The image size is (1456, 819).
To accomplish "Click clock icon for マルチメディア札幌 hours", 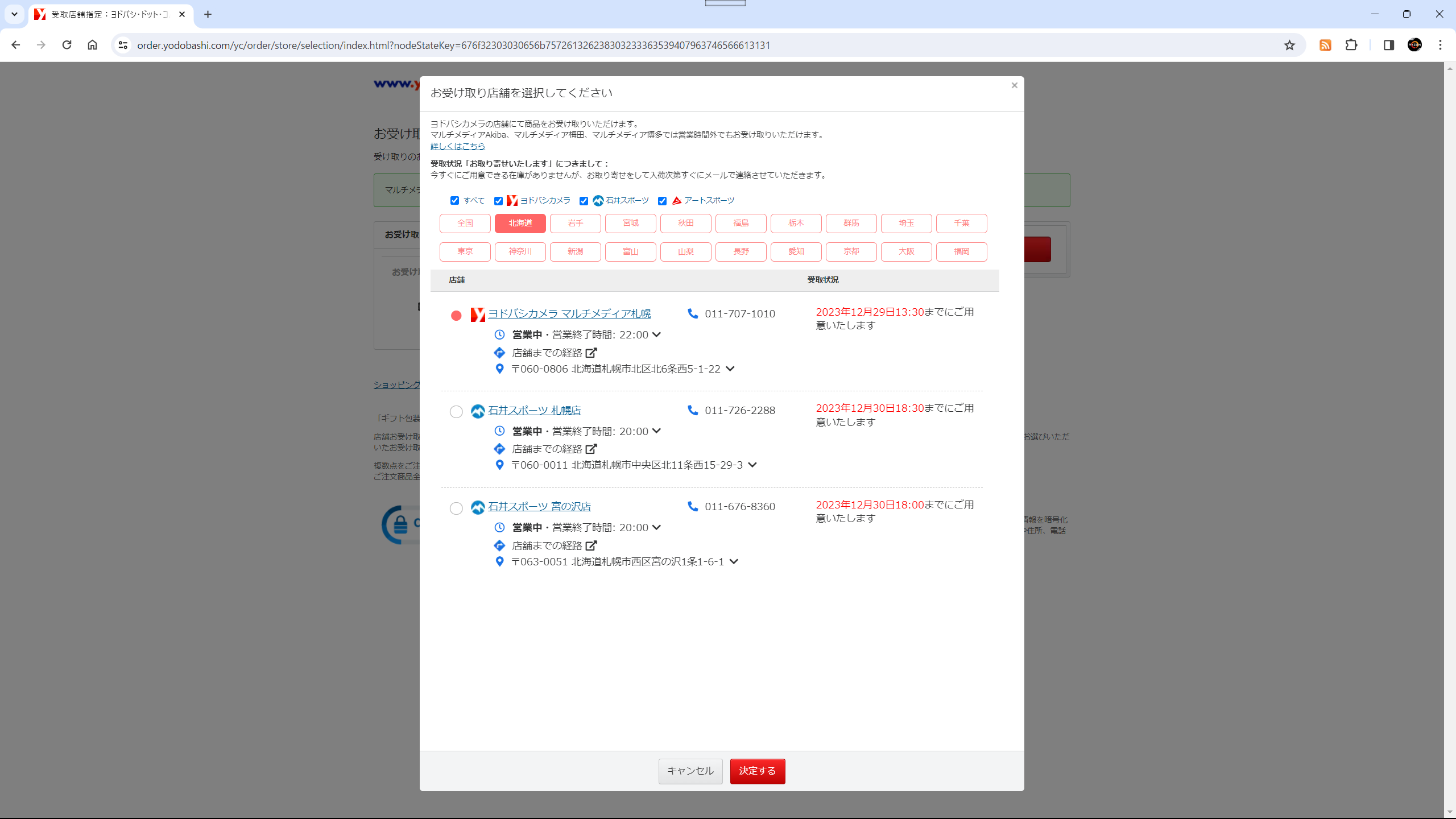I will [499, 334].
